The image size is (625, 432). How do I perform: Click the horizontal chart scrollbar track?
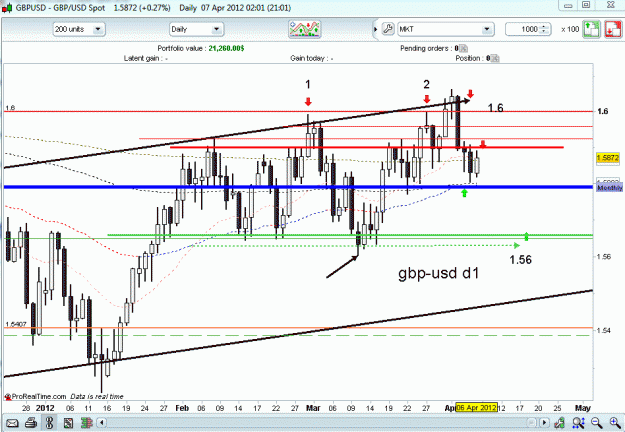[x=317, y=422]
